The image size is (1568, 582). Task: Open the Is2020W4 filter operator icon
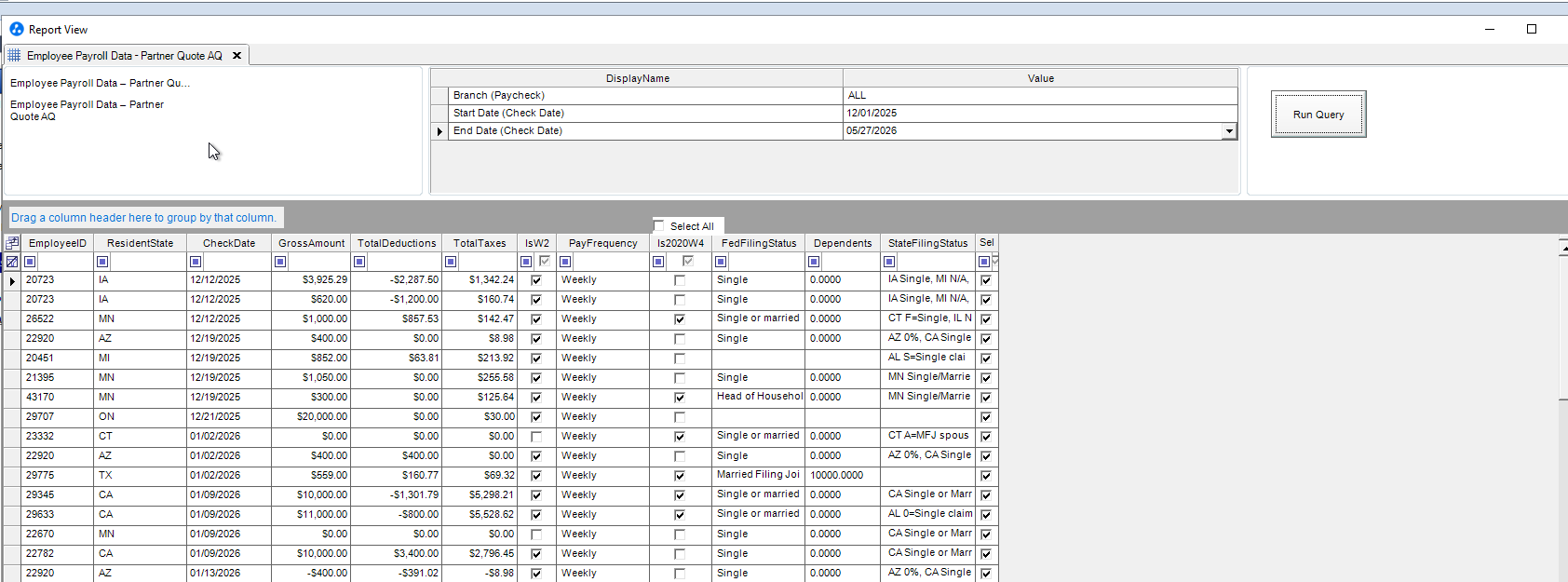point(658,262)
